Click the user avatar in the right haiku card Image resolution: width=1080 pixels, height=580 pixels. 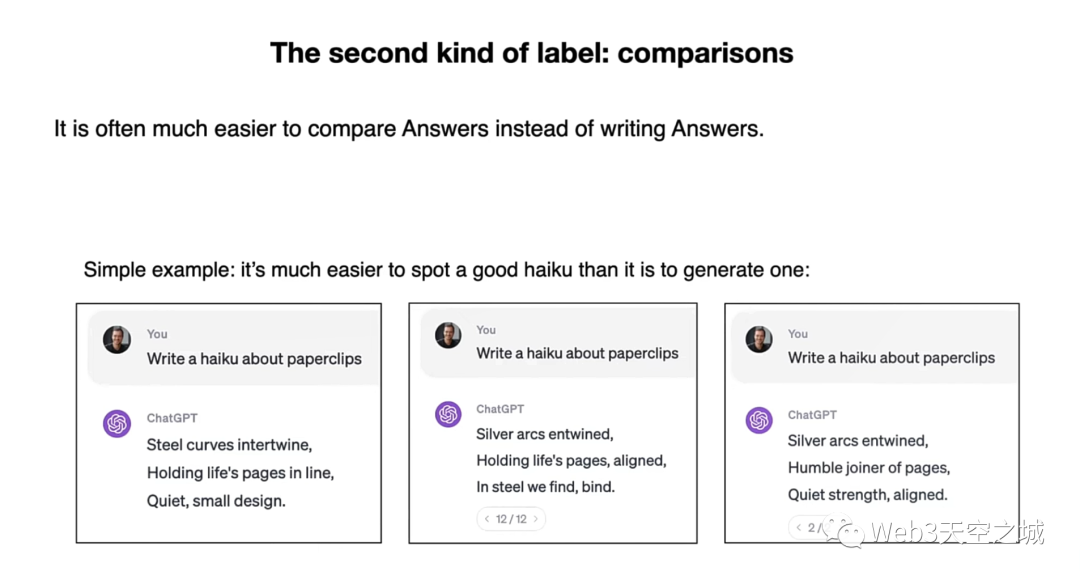point(759,340)
